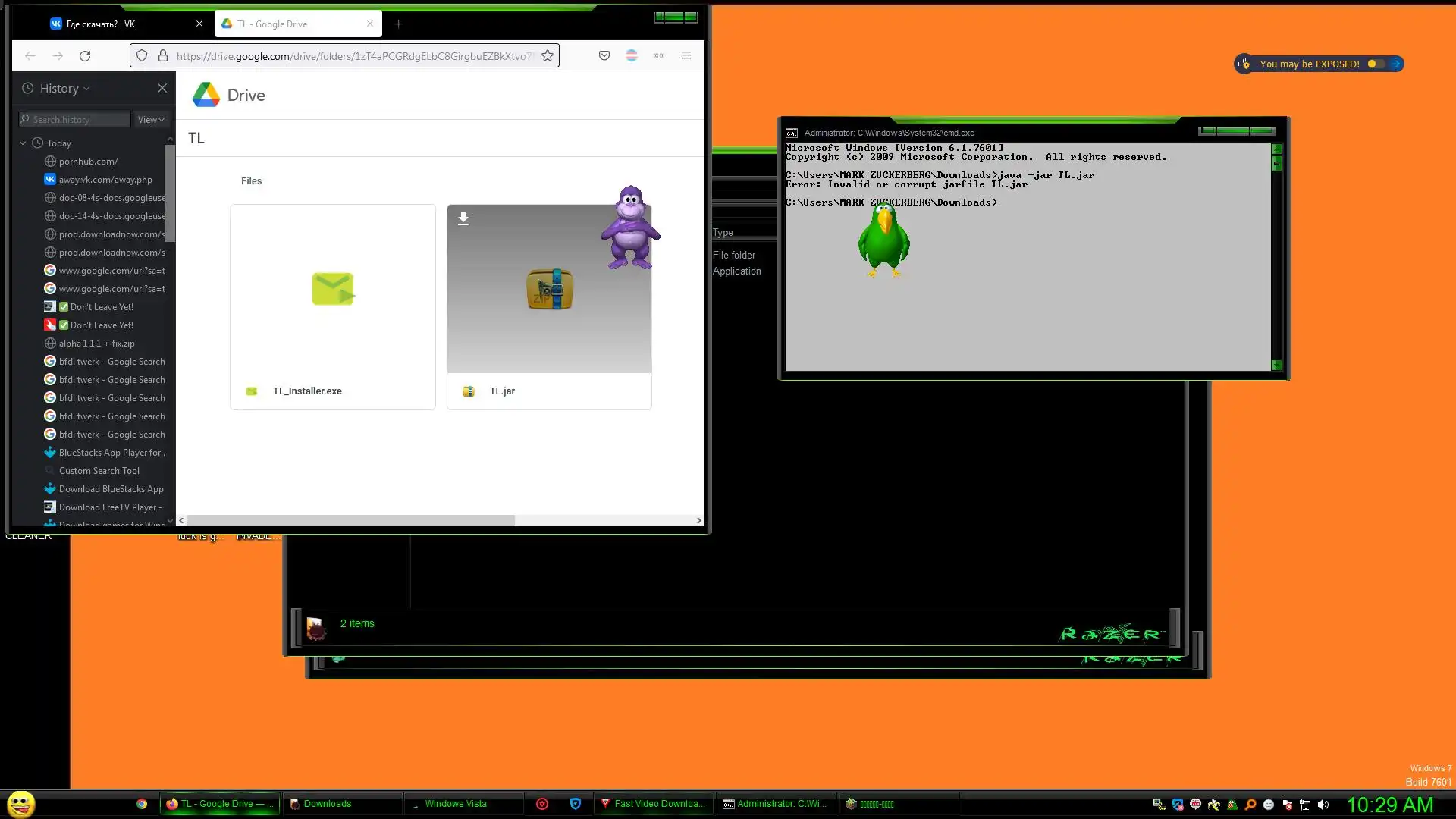This screenshot has width=1456, height=819.
Task: Close the History sidebar
Action: pyautogui.click(x=162, y=88)
